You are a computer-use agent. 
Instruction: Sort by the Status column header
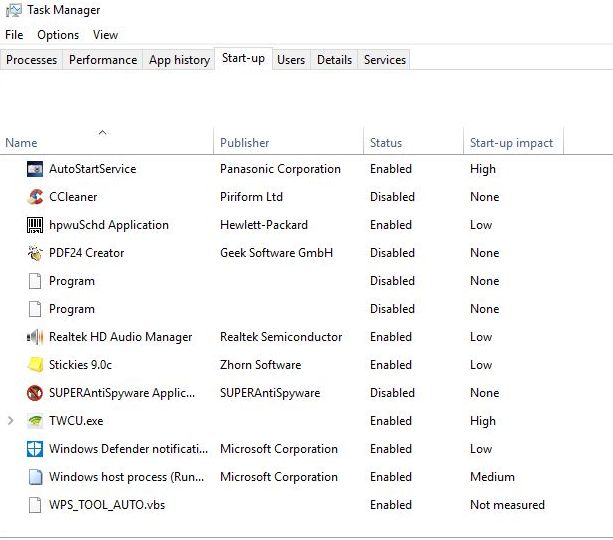pyautogui.click(x=413, y=142)
